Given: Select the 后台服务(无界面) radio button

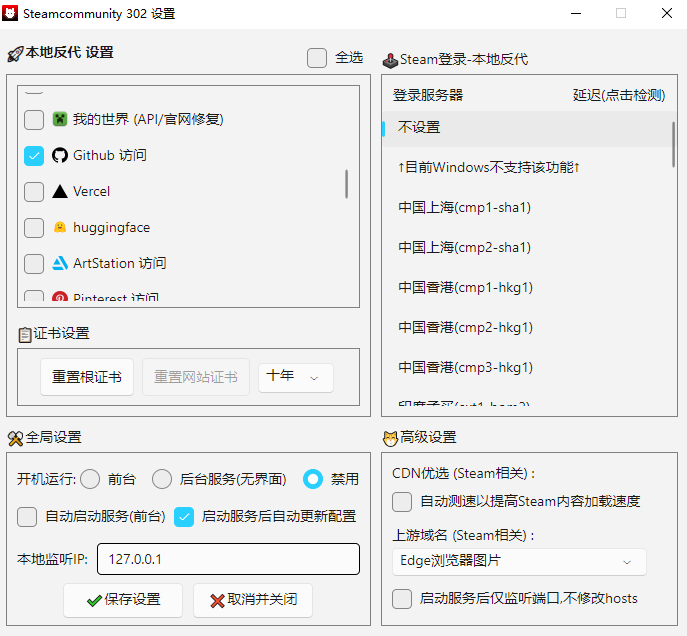Looking at the screenshot, I should pyautogui.click(x=162, y=479).
